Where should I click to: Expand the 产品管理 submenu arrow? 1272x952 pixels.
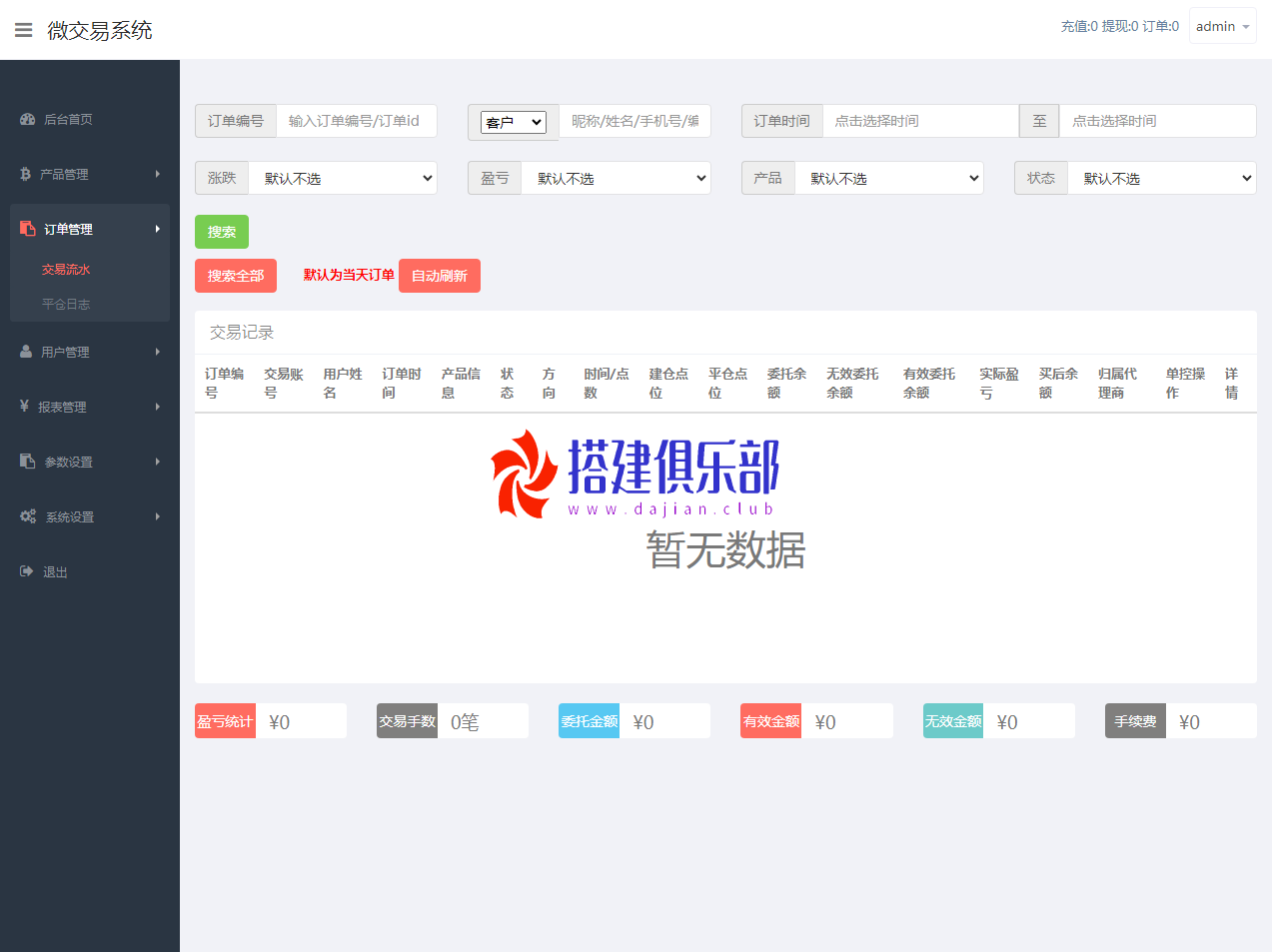click(158, 174)
